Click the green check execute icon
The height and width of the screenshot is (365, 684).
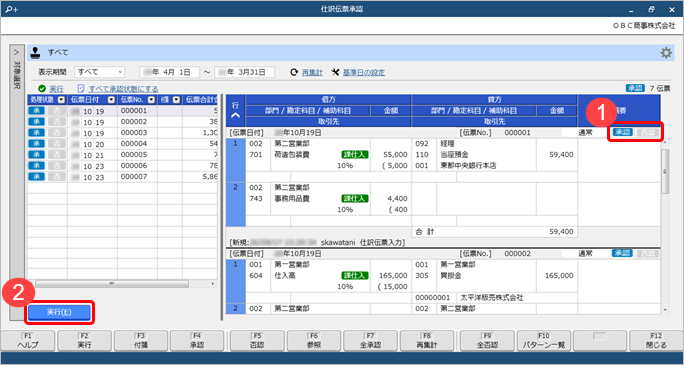point(42,89)
